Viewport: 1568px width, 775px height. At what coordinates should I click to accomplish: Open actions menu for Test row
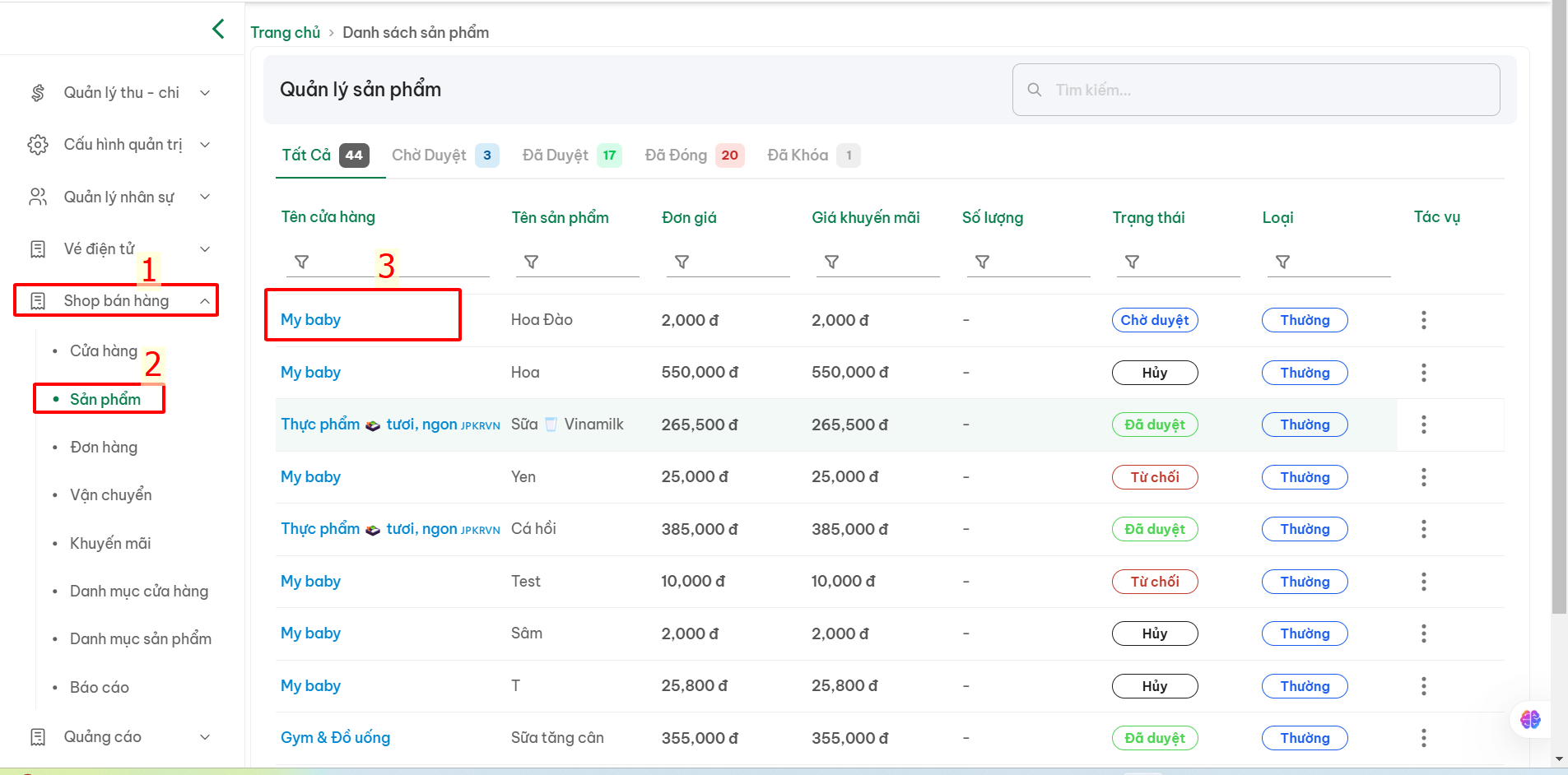click(1424, 582)
